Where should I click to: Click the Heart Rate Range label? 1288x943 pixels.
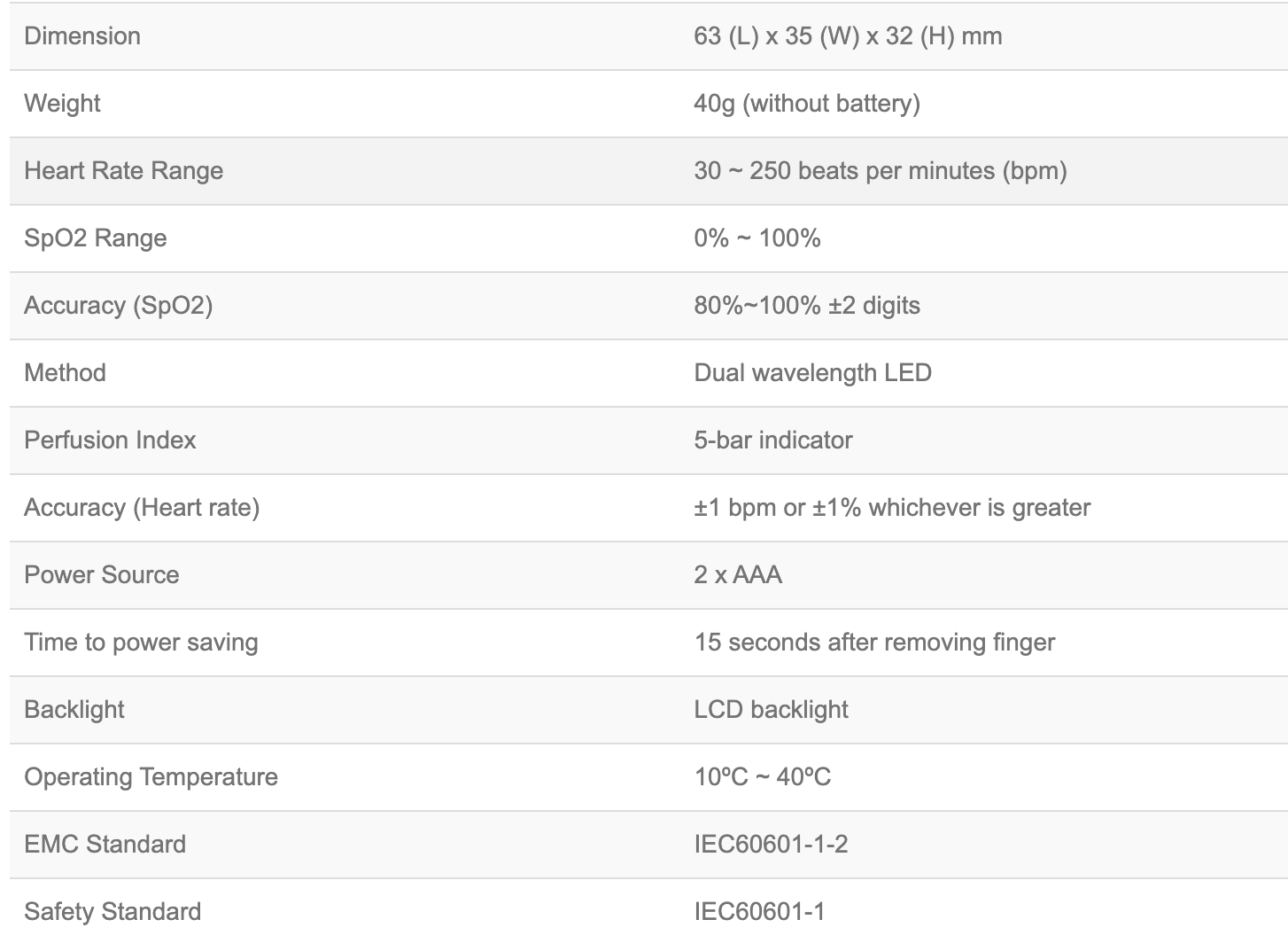point(123,171)
